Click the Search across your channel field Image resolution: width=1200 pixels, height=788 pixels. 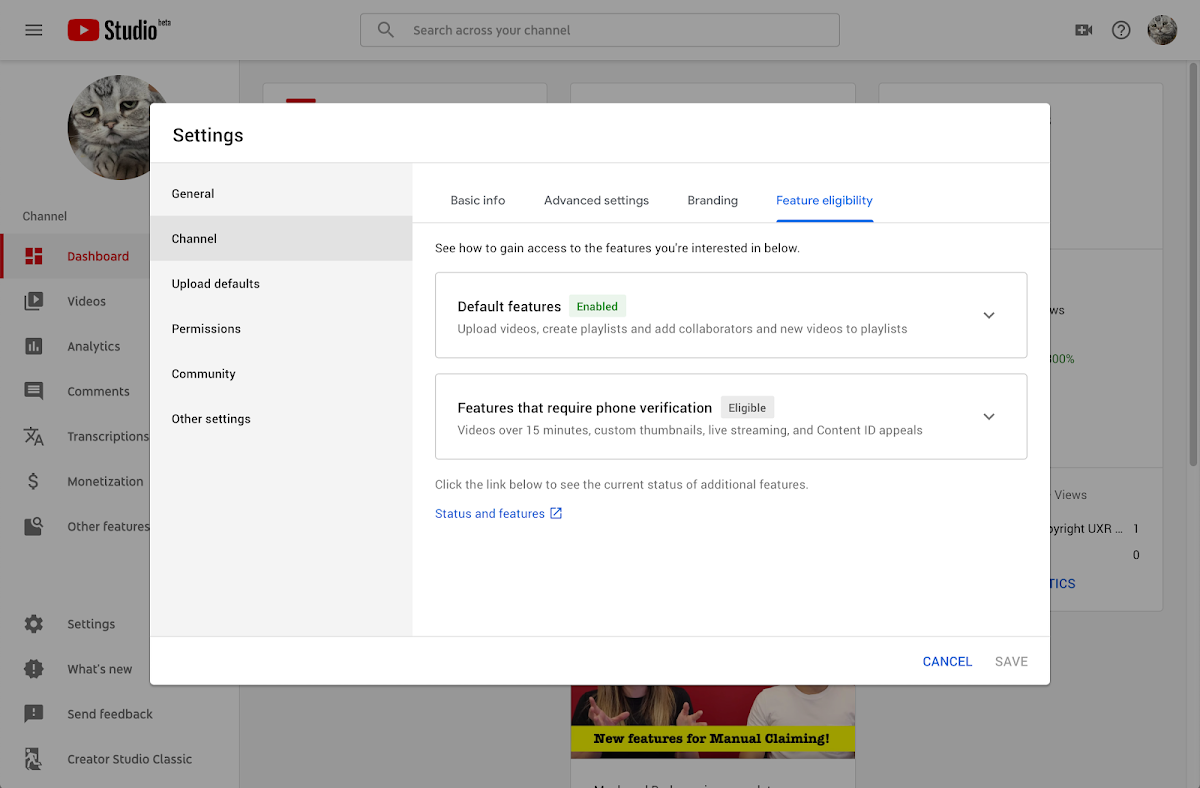click(x=600, y=30)
